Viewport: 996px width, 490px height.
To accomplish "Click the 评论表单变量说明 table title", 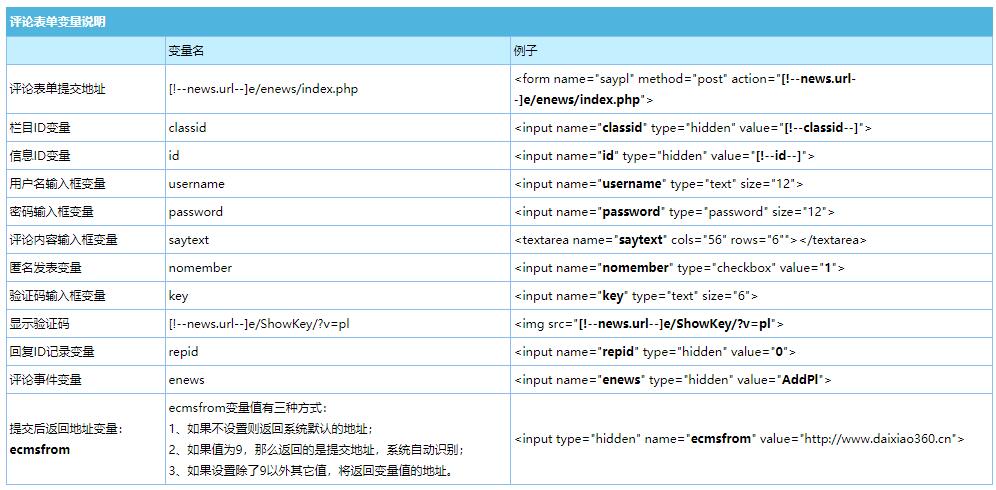I will 58,21.
